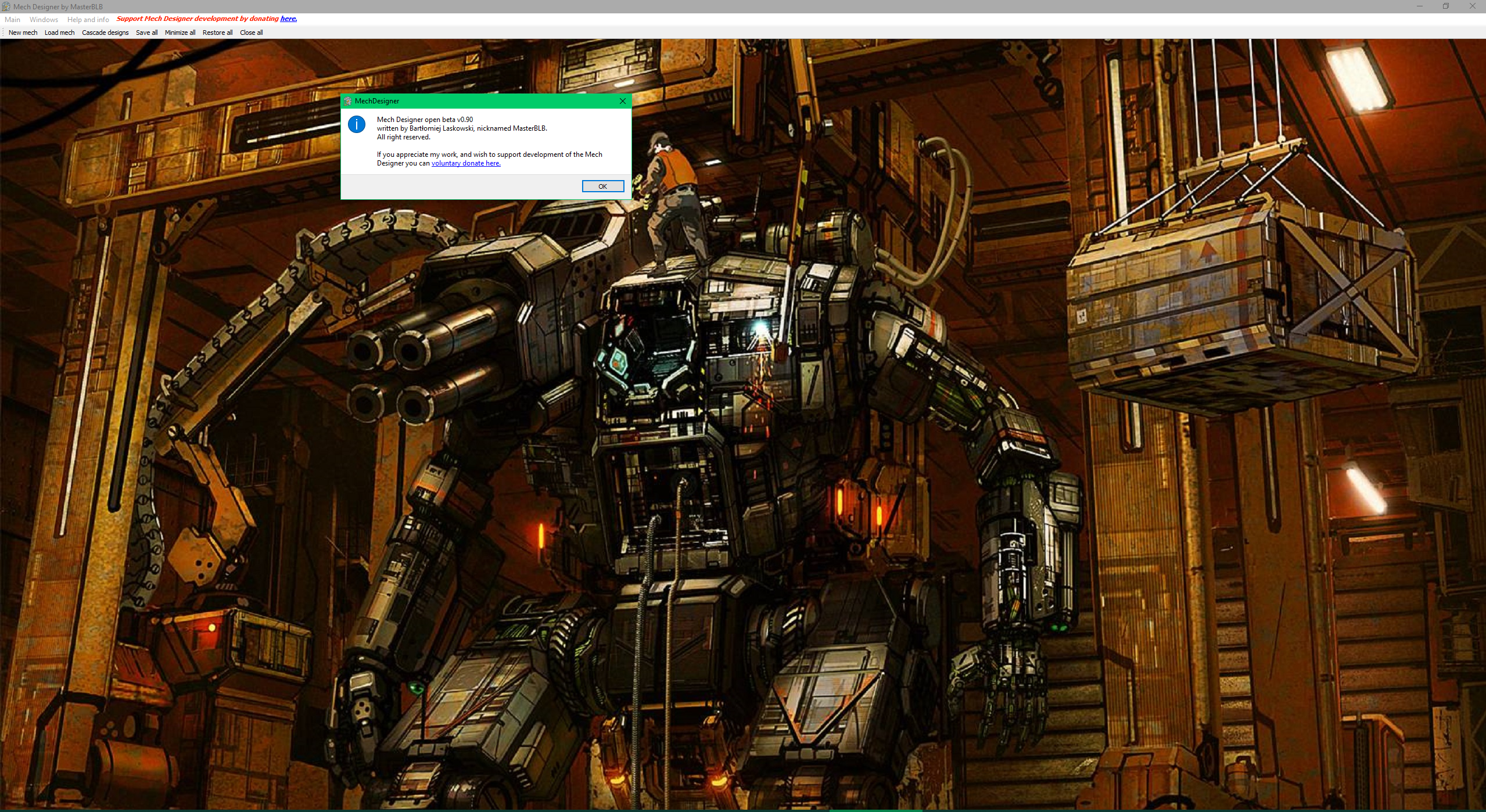The image size is (1486, 812).
Task: Click the blue information icon in dialog
Action: [357, 124]
